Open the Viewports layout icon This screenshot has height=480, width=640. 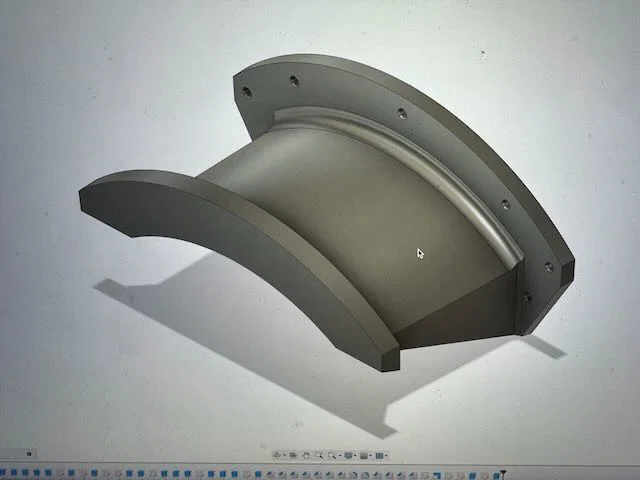coord(379,456)
